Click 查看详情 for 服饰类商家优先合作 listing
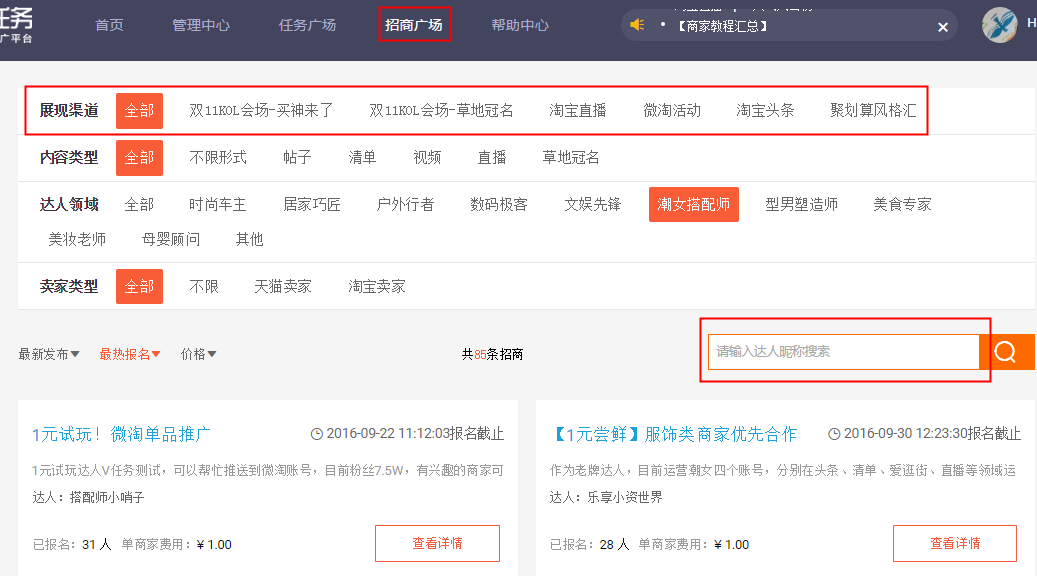Viewport: 1037px width, 576px height. (954, 544)
